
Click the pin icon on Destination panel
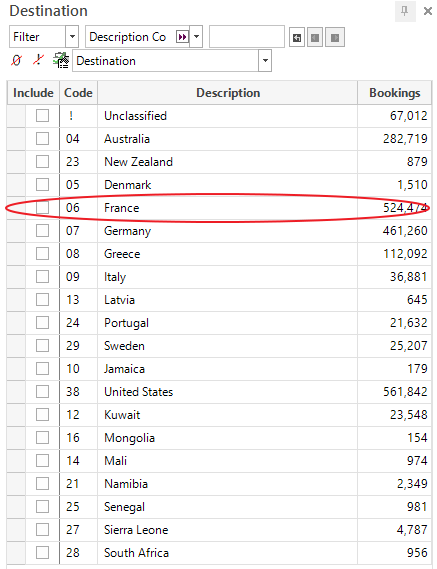click(405, 11)
